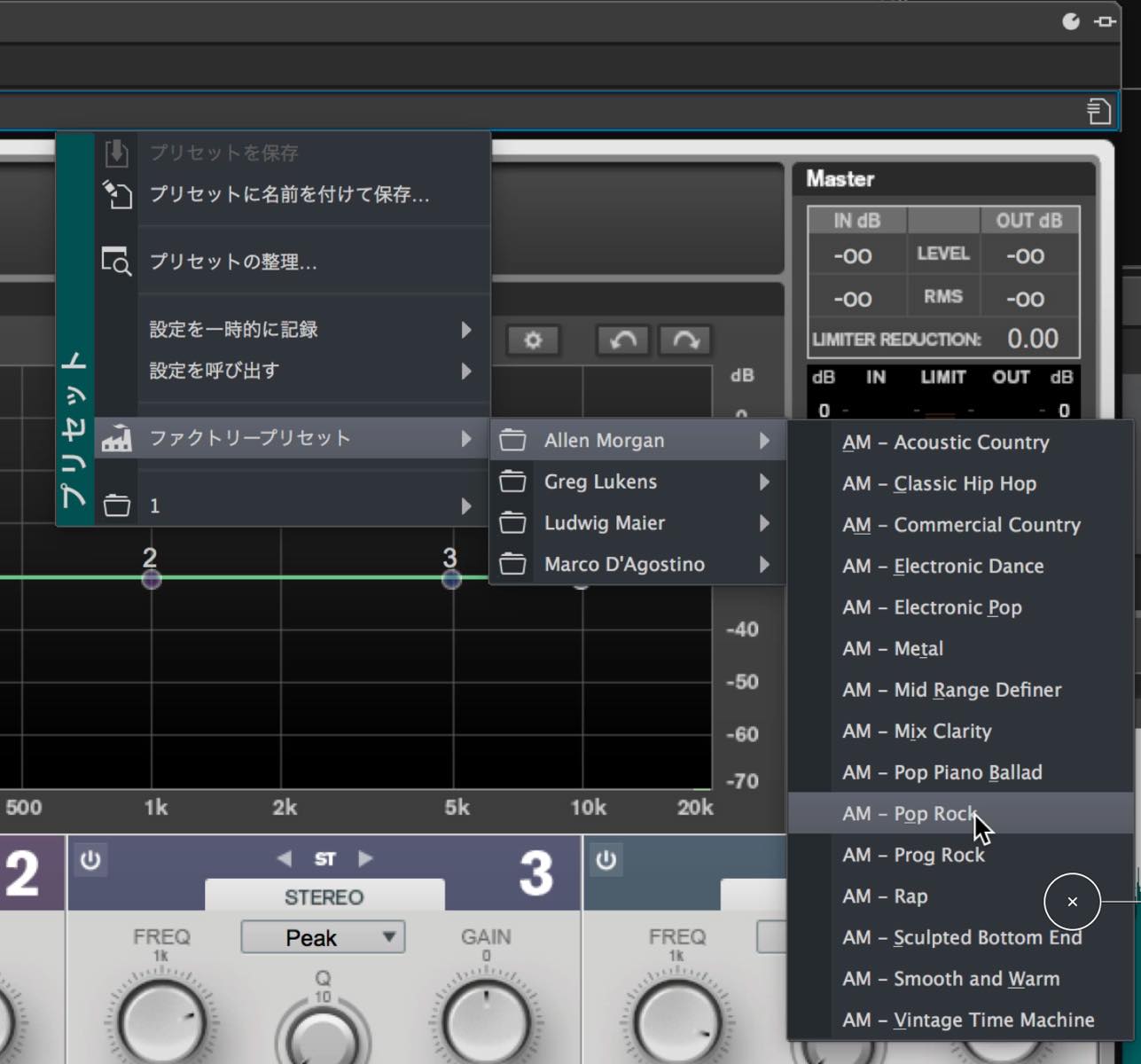Toggle power button of the fourth band

pos(606,860)
